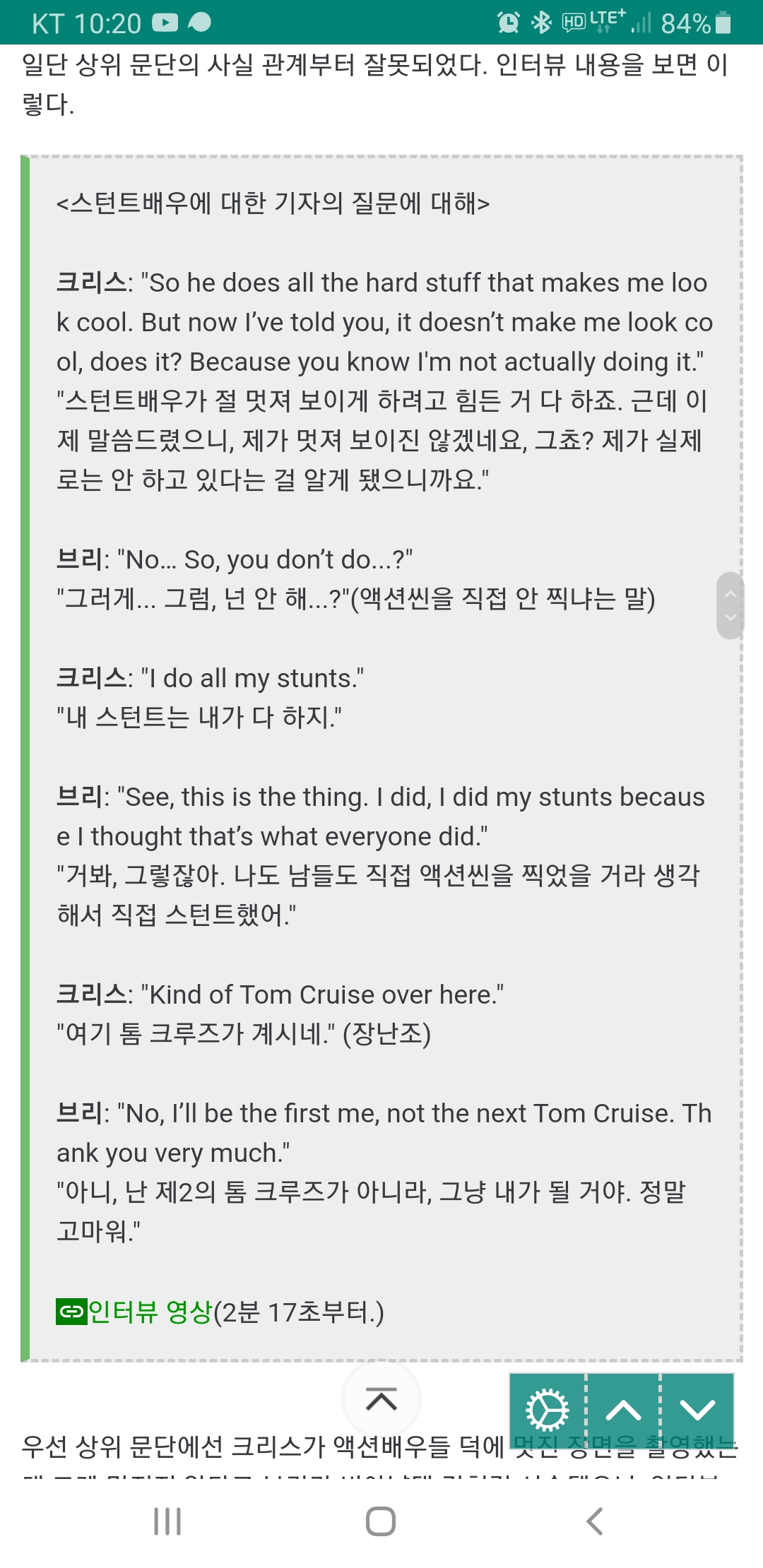Tap the Bluetooth icon in status bar

(x=541, y=23)
